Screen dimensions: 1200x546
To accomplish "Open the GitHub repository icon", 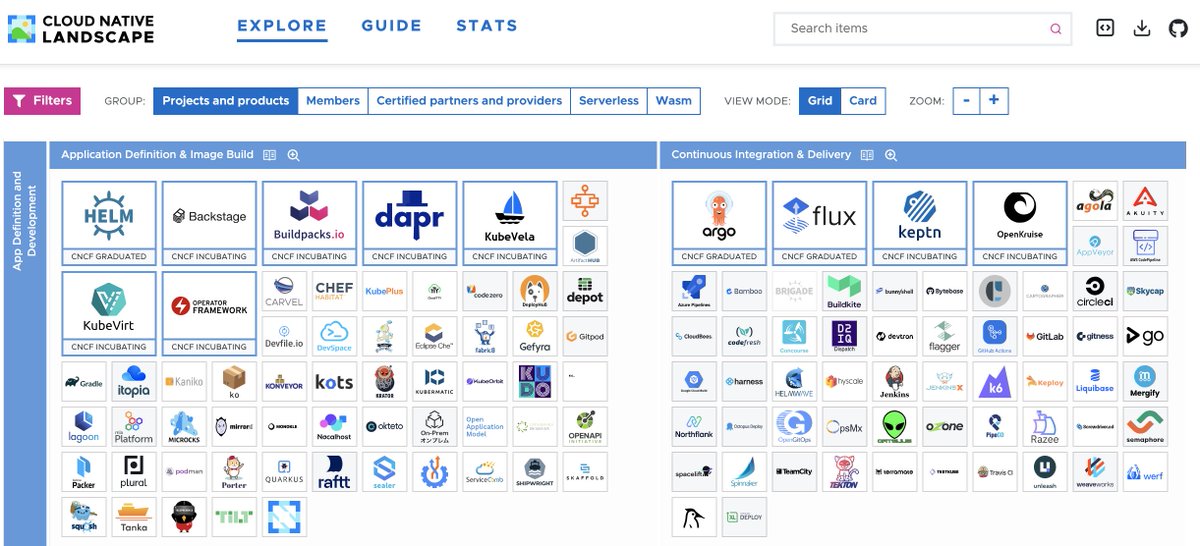I will (x=1179, y=28).
